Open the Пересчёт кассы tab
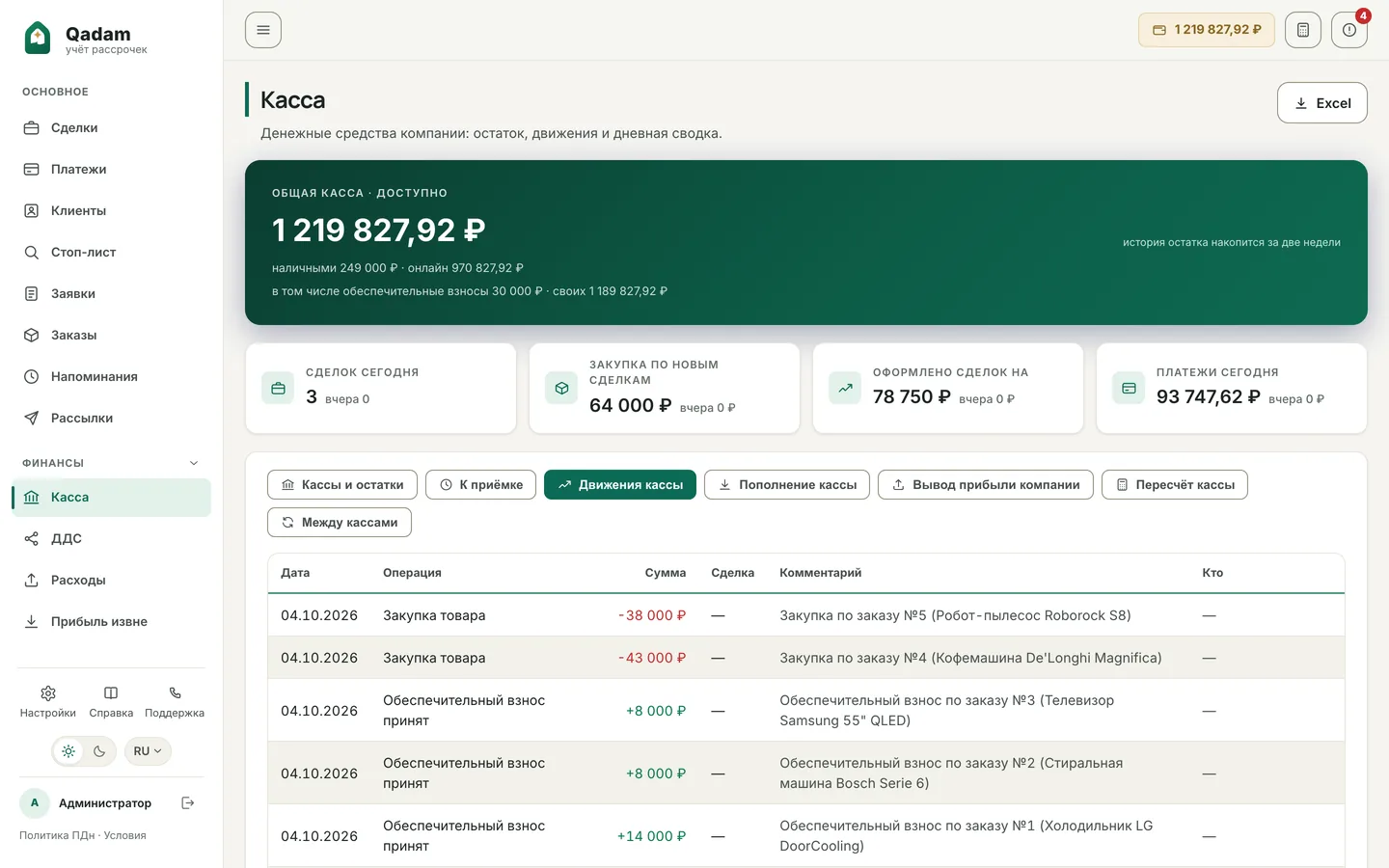This screenshot has width=1389, height=868. [x=1174, y=485]
